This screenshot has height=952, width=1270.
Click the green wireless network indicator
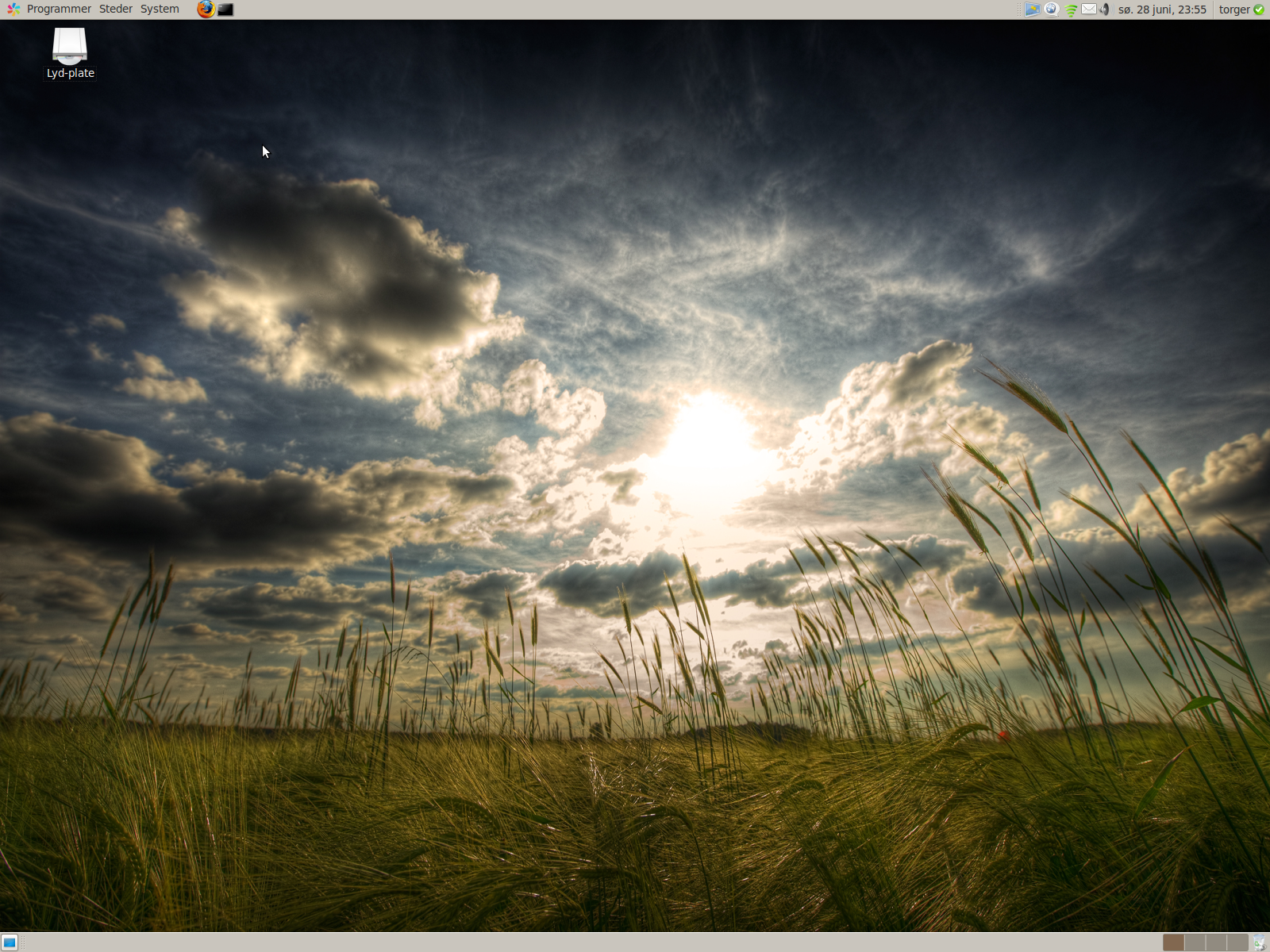1071,10
